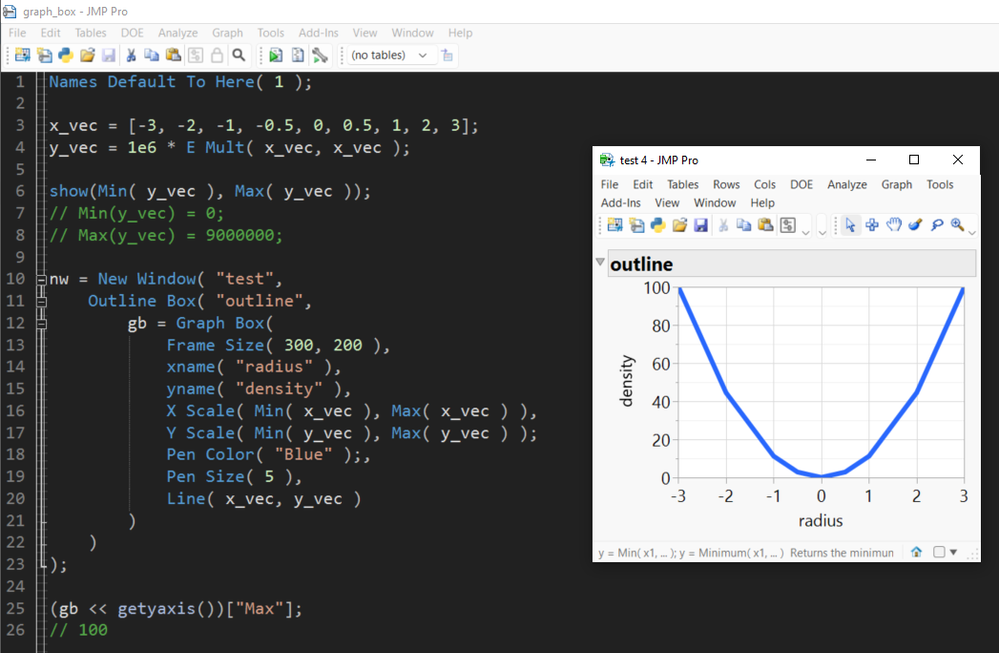
Task: Open the middle toolbar overflow chevron in test 4
Action: [823, 233]
